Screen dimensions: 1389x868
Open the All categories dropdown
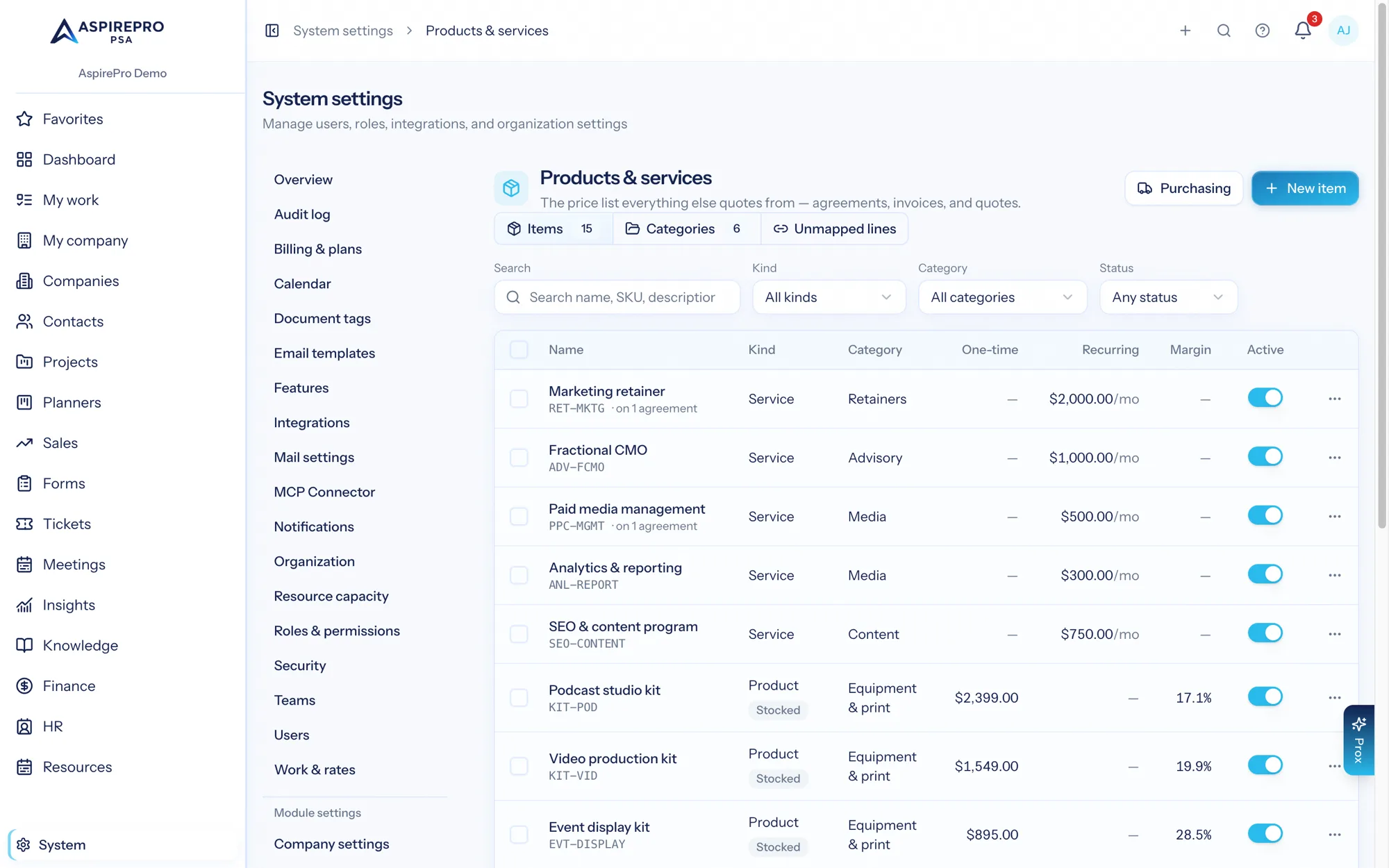1002,297
